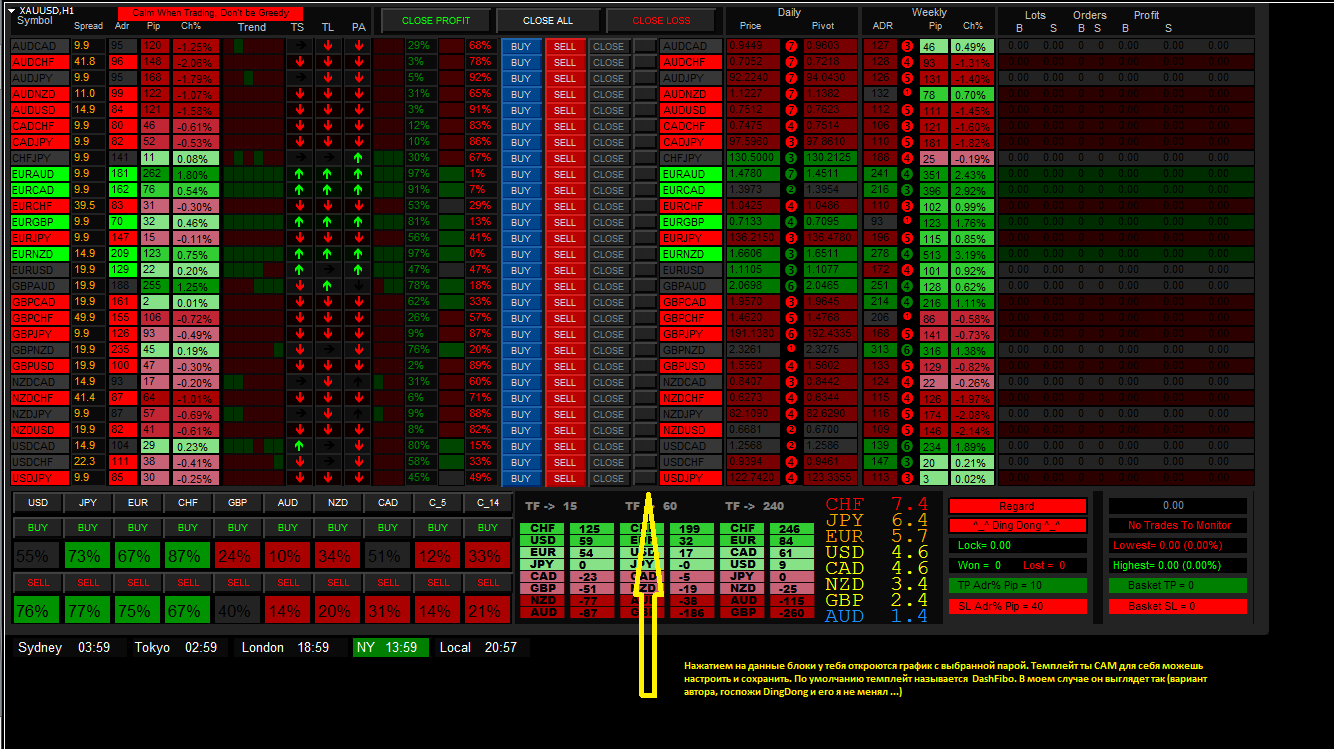The image size is (1334, 749).
Task: Click the Weekly circle 3 in AUDCAD row
Action: (x=907, y=46)
